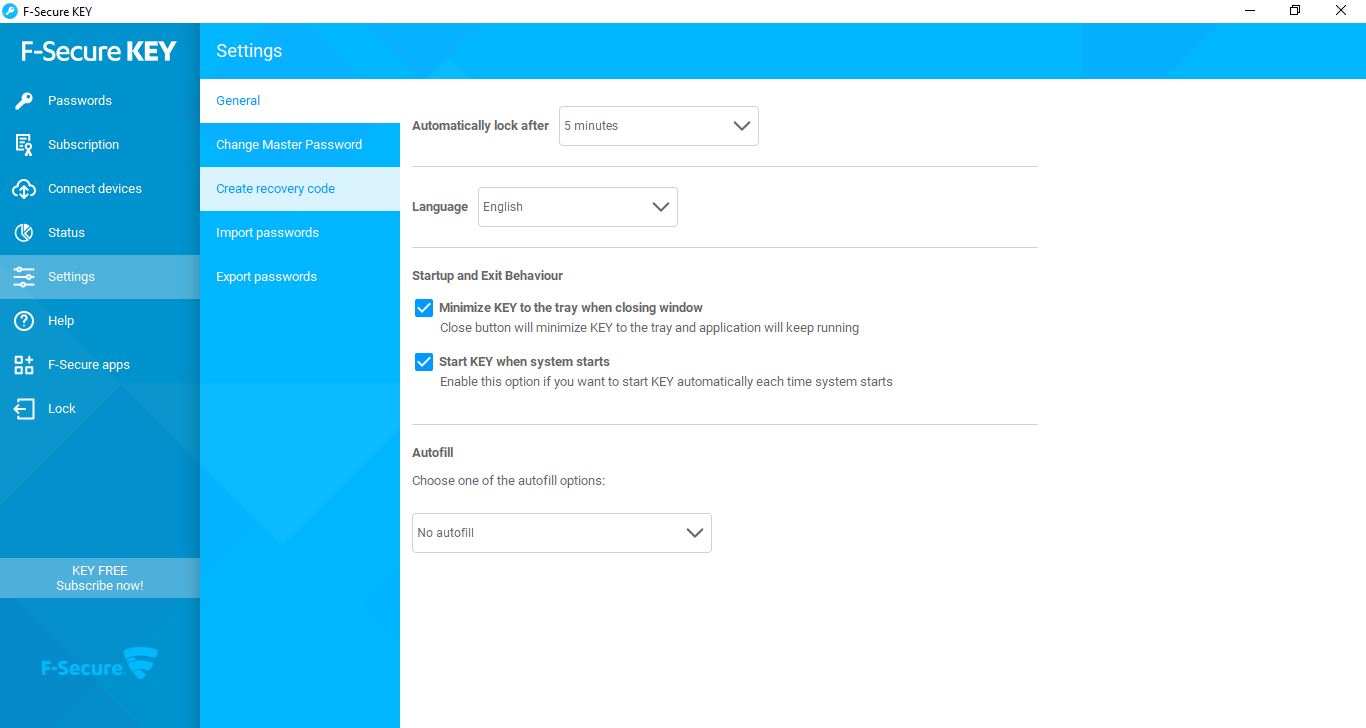
Task: Minimize the F-Secure KEY window
Action: point(1251,11)
